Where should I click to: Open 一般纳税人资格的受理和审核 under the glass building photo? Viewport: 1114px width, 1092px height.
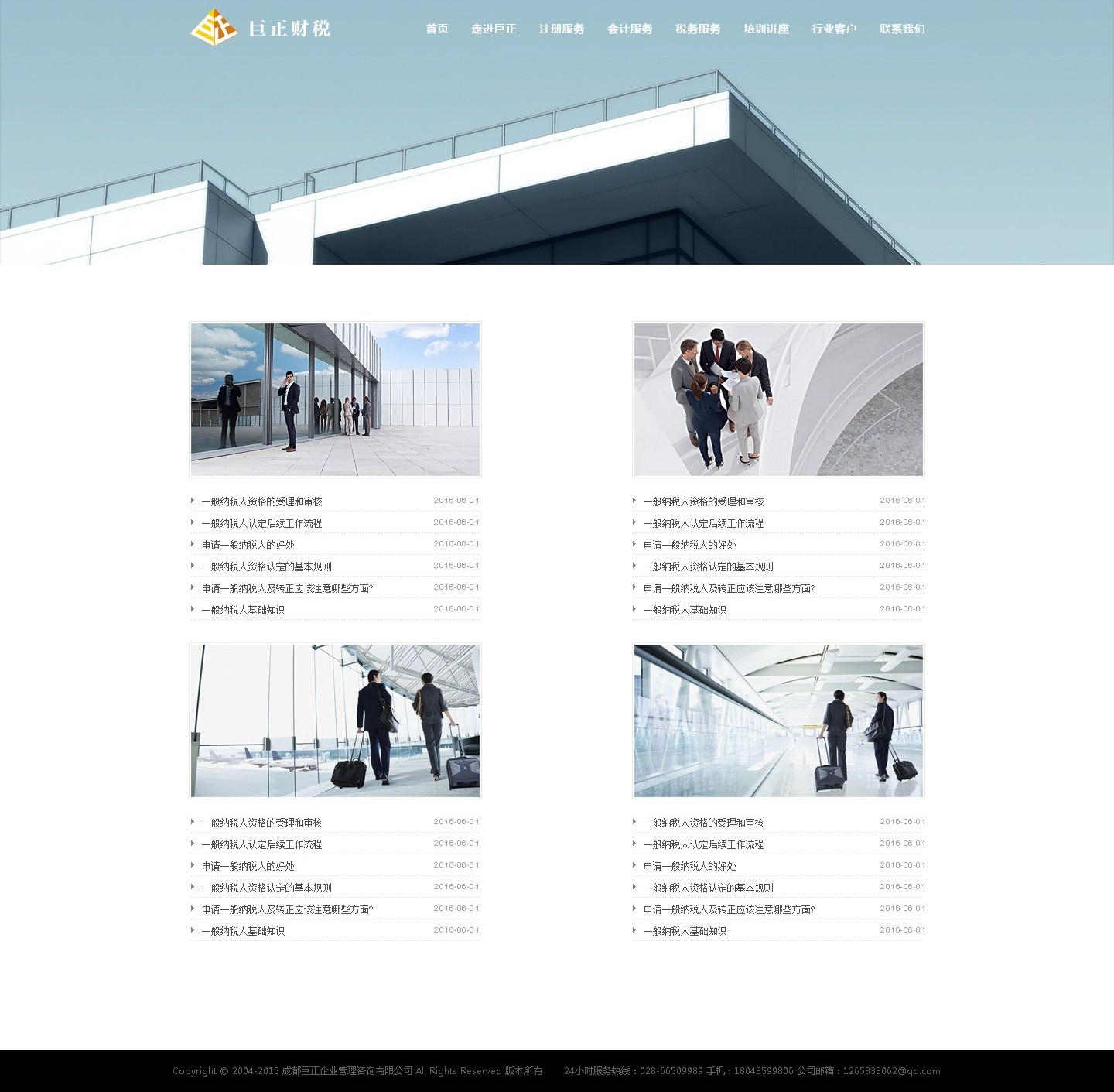pos(261,501)
